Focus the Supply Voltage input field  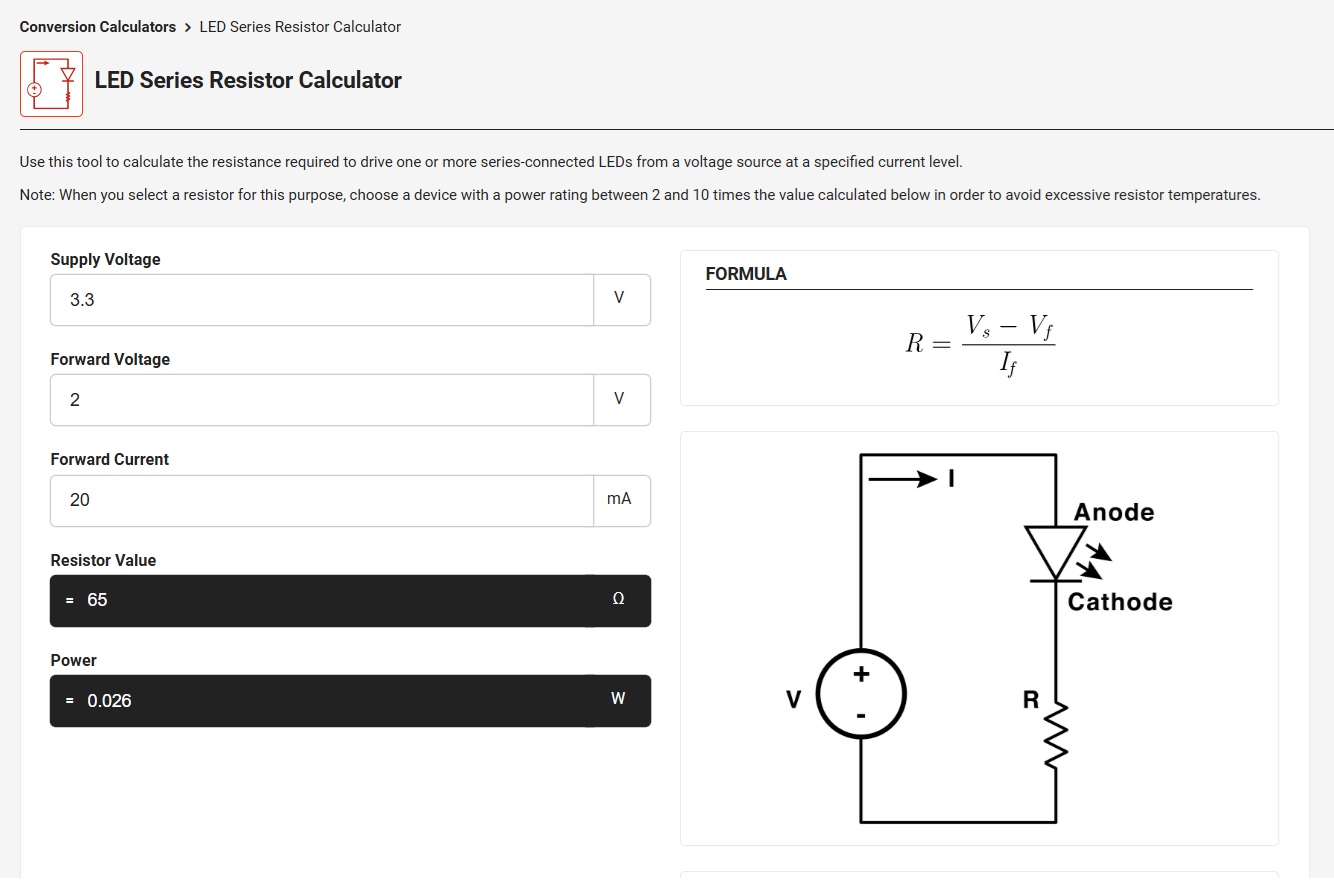tap(322, 300)
